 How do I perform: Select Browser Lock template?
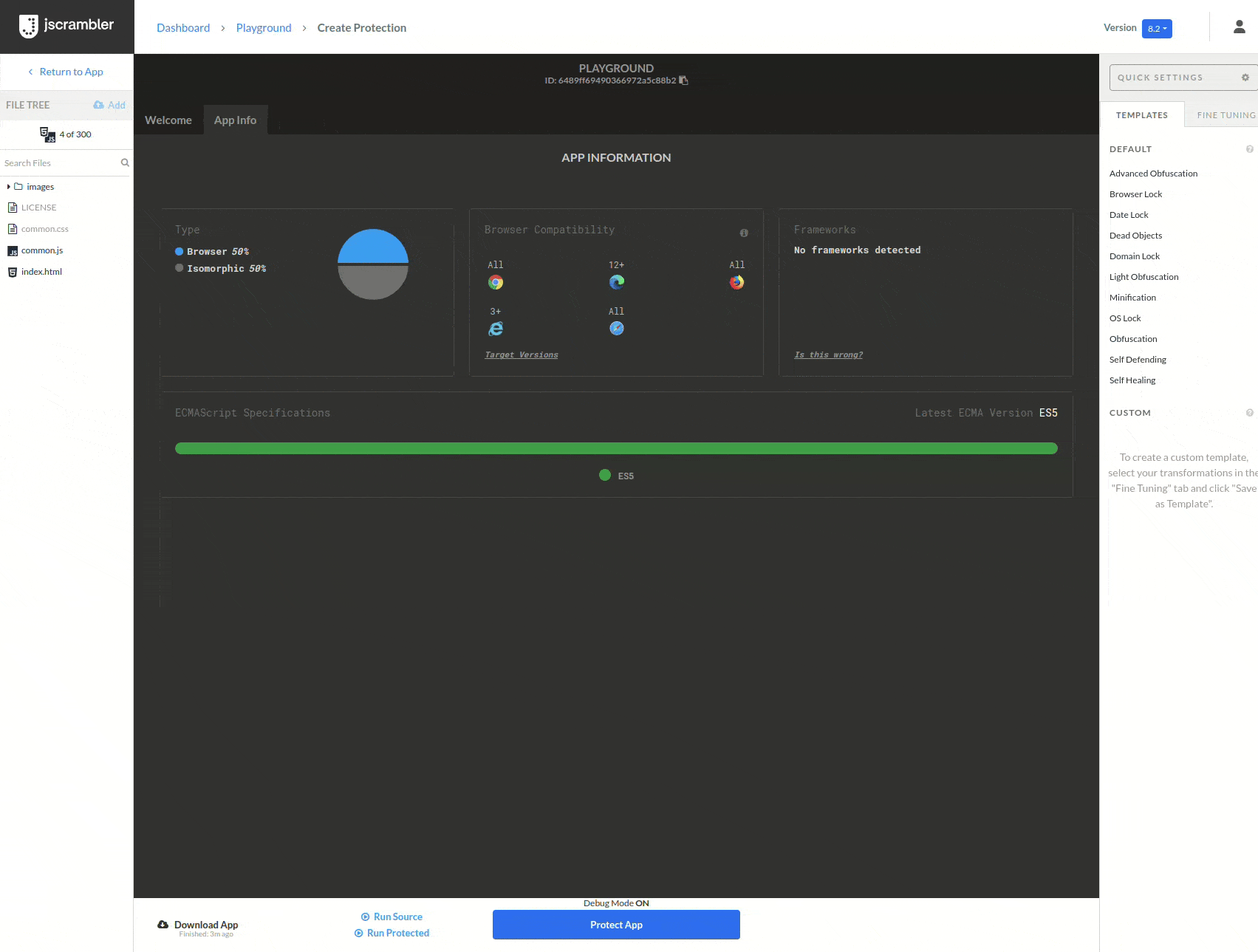pyautogui.click(x=1136, y=194)
